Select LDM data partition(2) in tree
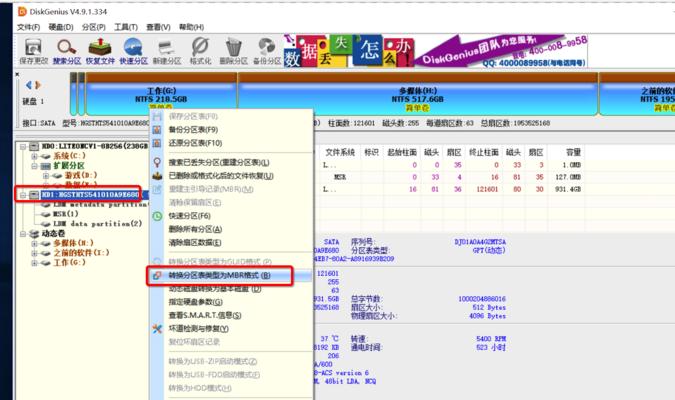675x400 pixels. (x=97, y=223)
